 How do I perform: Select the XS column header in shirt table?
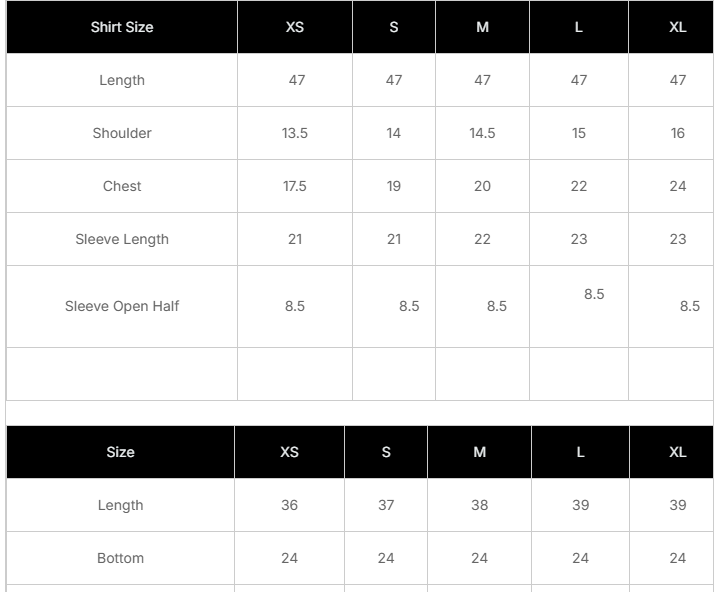coord(295,27)
